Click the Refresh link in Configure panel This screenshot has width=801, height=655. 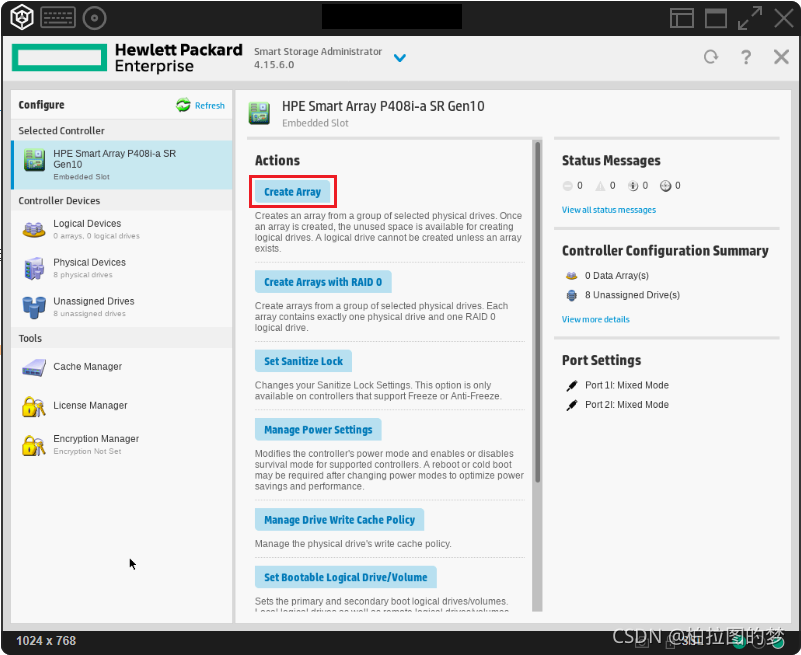pos(209,106)
